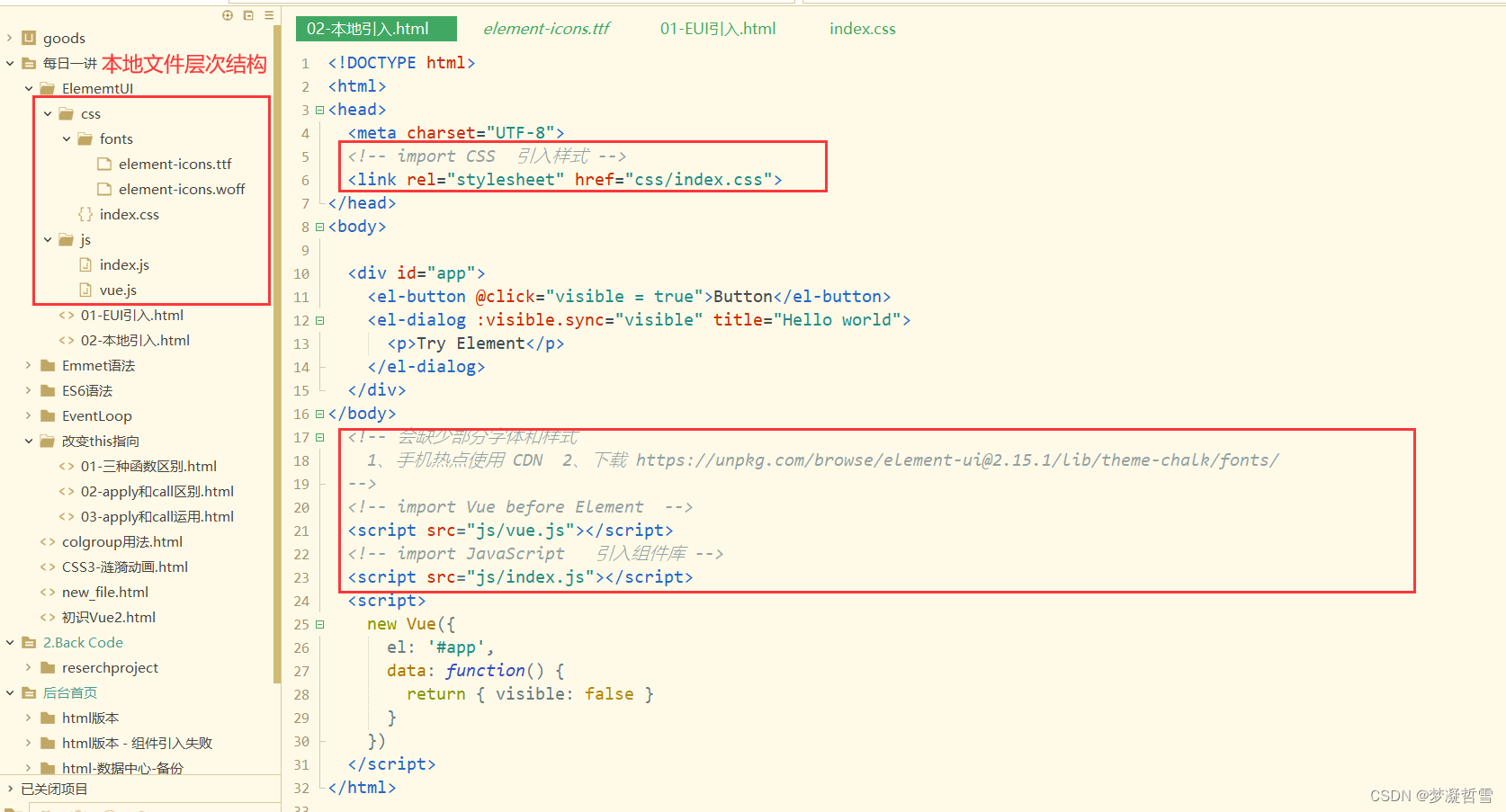The width and height of the screenshot is (1506, 812).
Task: Switch to the 02-本地引入.html tab
Action: click(x=376, y=29)
